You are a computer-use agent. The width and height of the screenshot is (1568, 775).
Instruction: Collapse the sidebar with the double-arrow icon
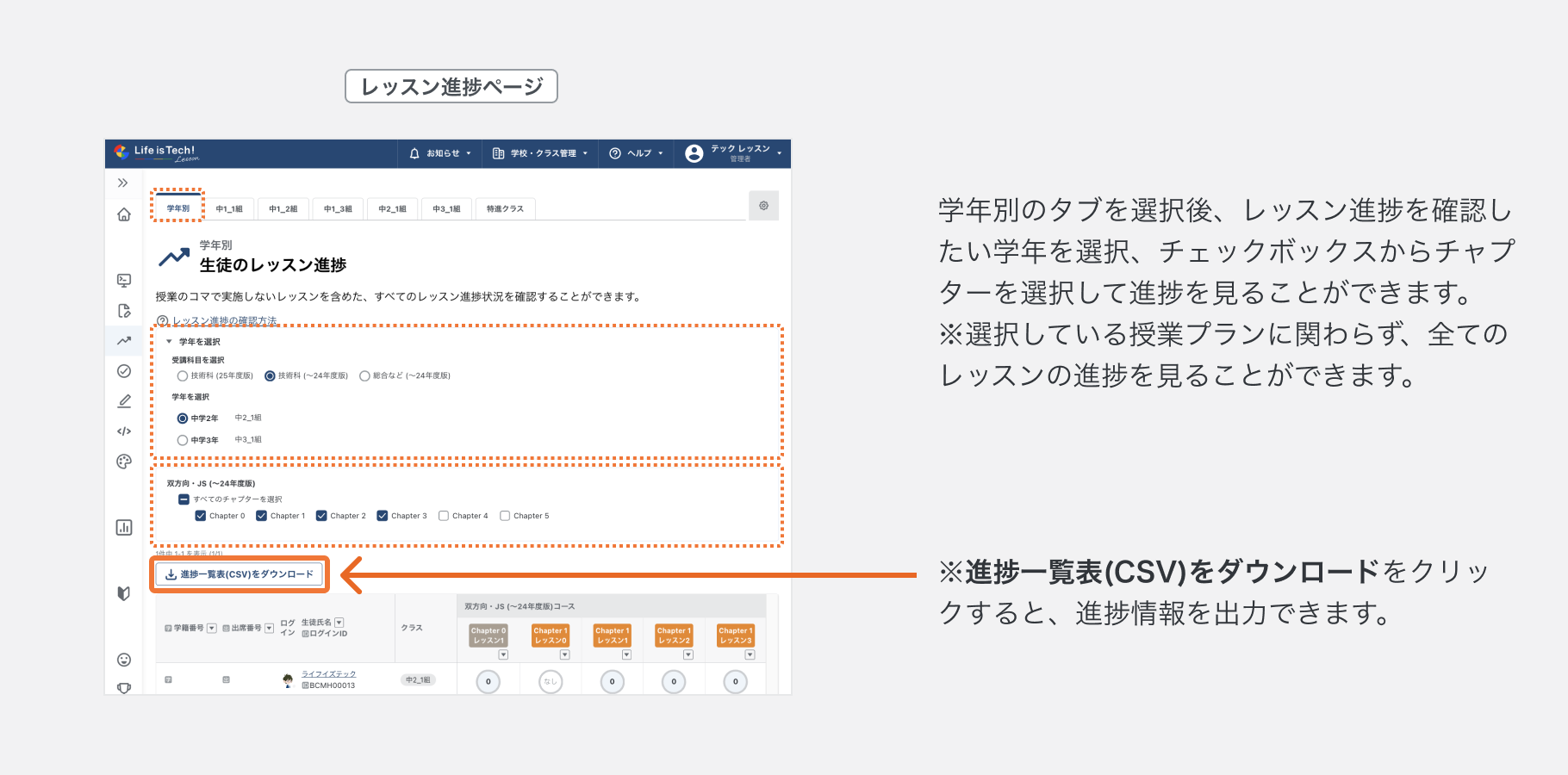[x=124, y=183]
